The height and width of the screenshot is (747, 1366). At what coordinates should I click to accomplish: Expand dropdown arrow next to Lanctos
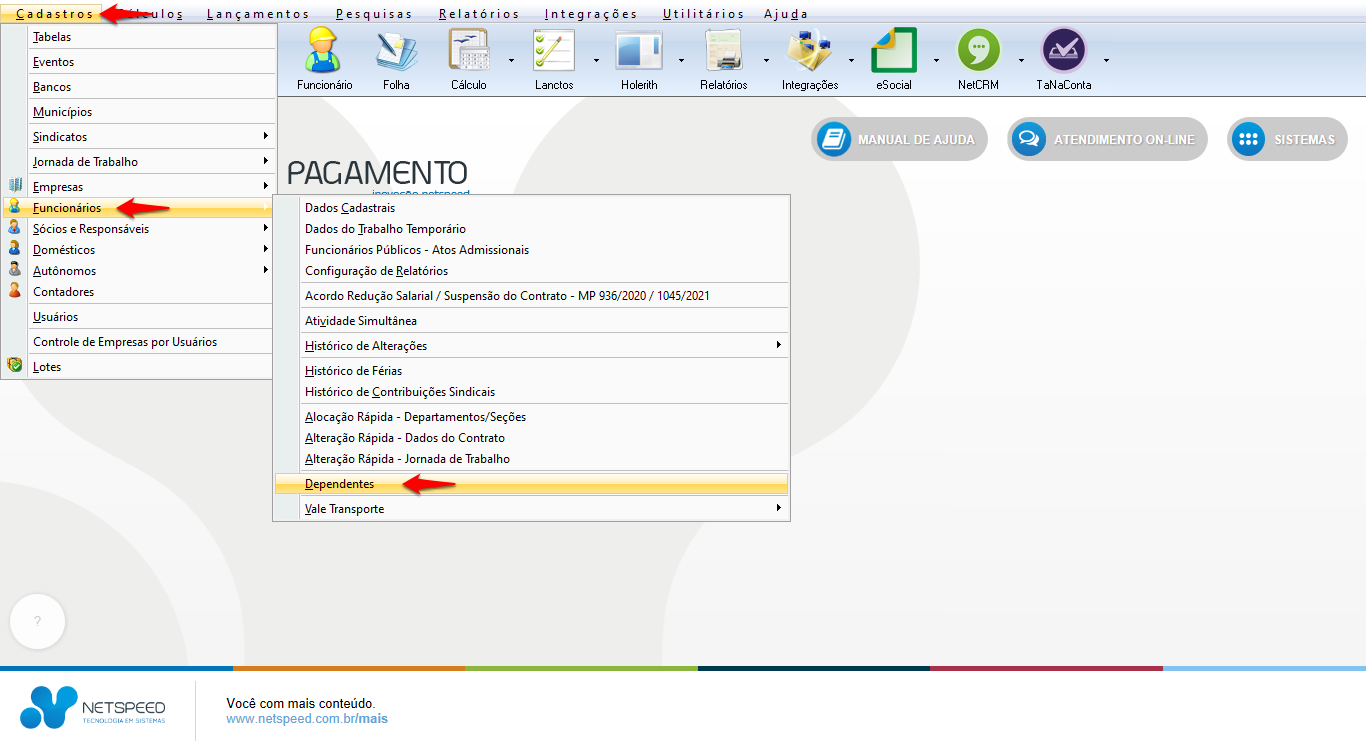(597, 60)
